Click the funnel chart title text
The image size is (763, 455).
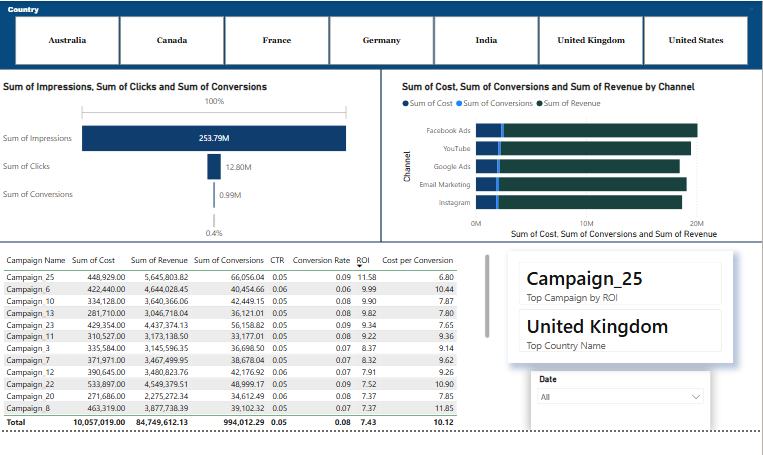(x=135, y=87)
